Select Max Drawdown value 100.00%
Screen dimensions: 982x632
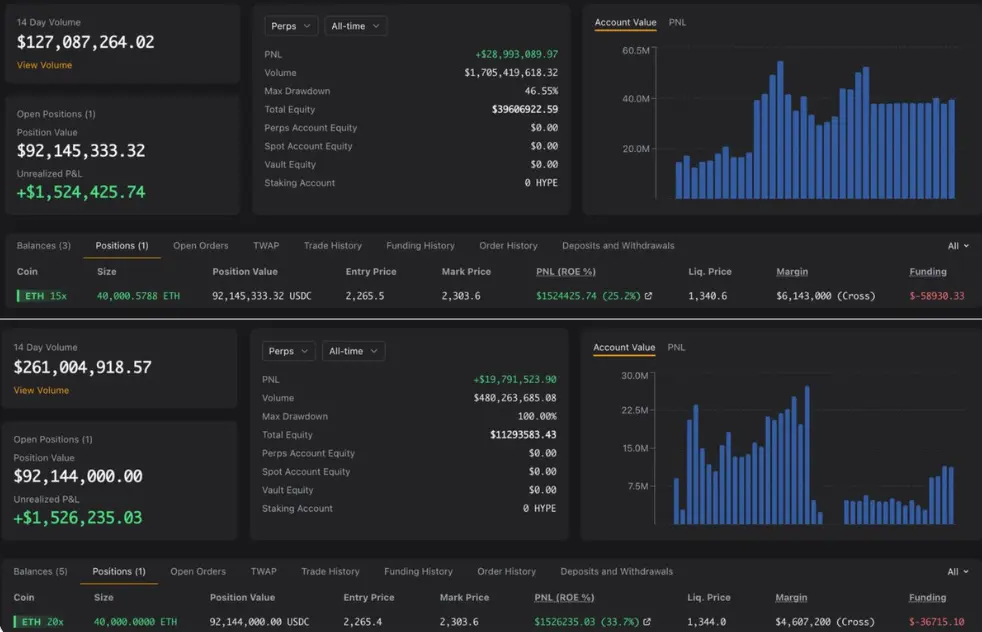coord(537,416)
